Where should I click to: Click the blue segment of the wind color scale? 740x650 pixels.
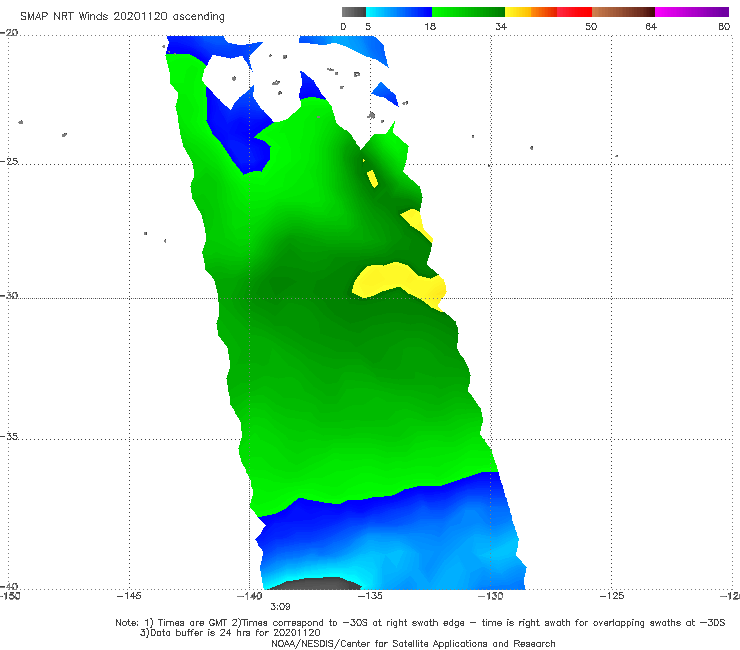pyautogui.click(x=399, y=12)
